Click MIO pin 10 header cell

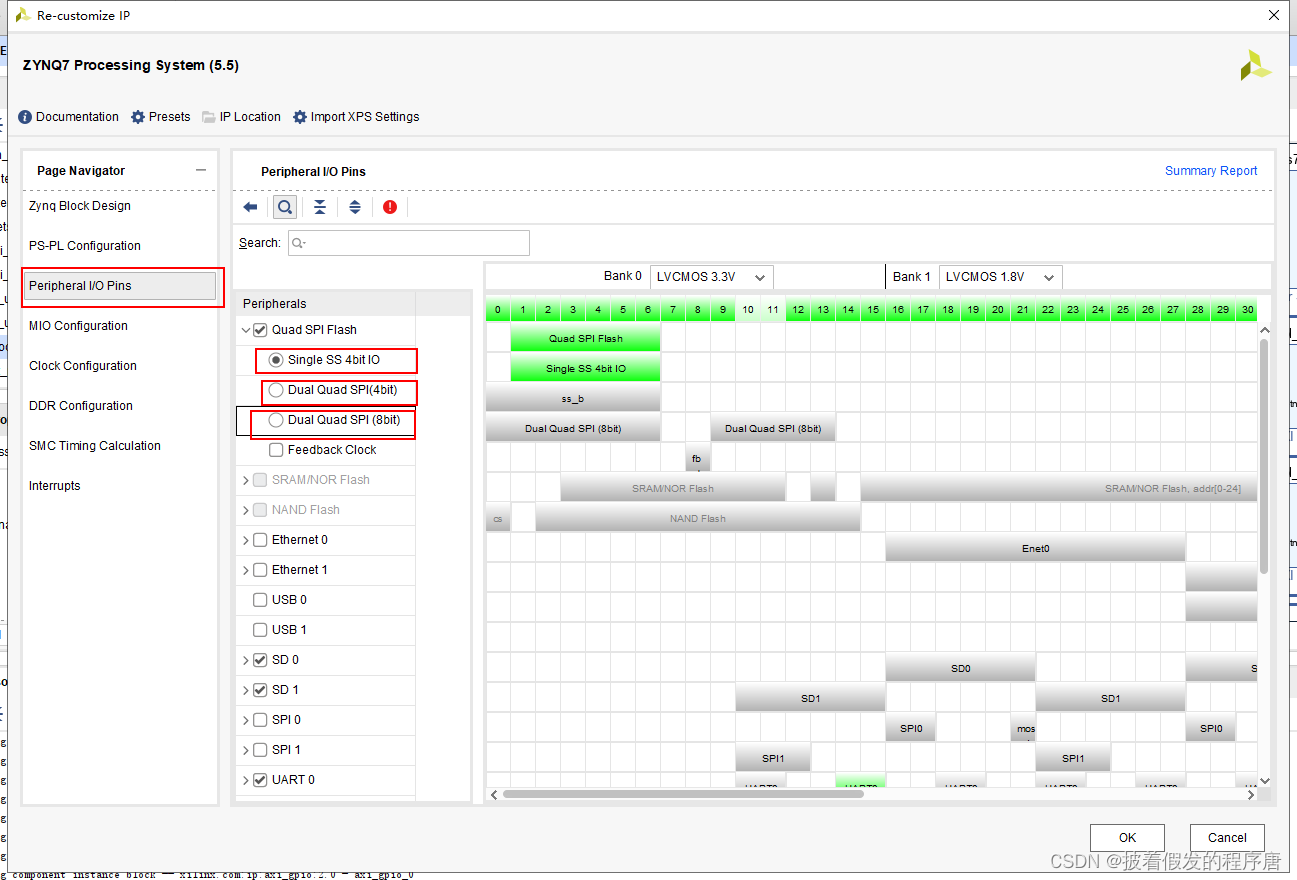(748, 310)
